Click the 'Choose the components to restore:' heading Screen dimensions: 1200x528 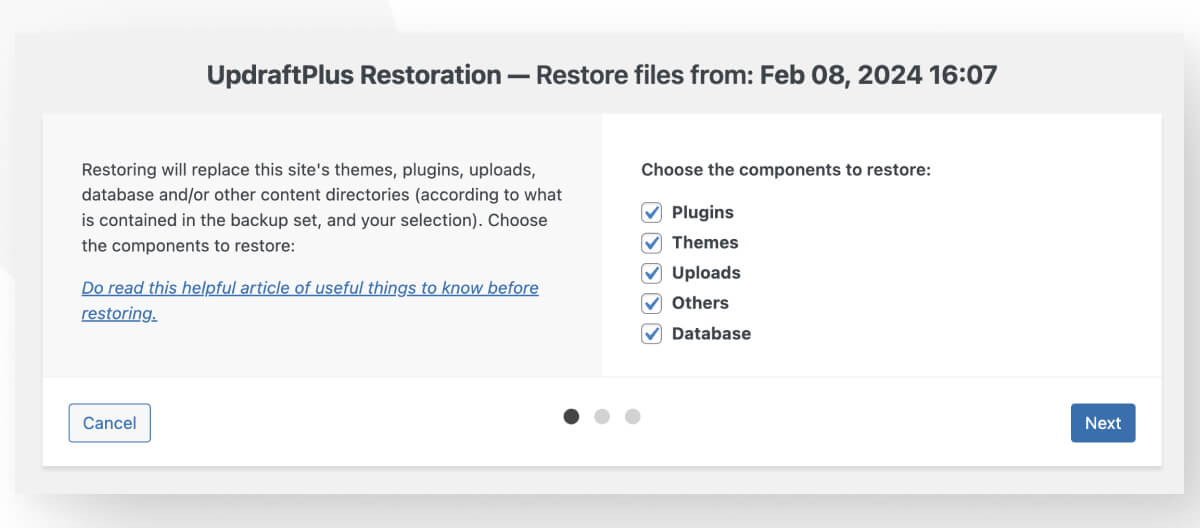[786, 170]
